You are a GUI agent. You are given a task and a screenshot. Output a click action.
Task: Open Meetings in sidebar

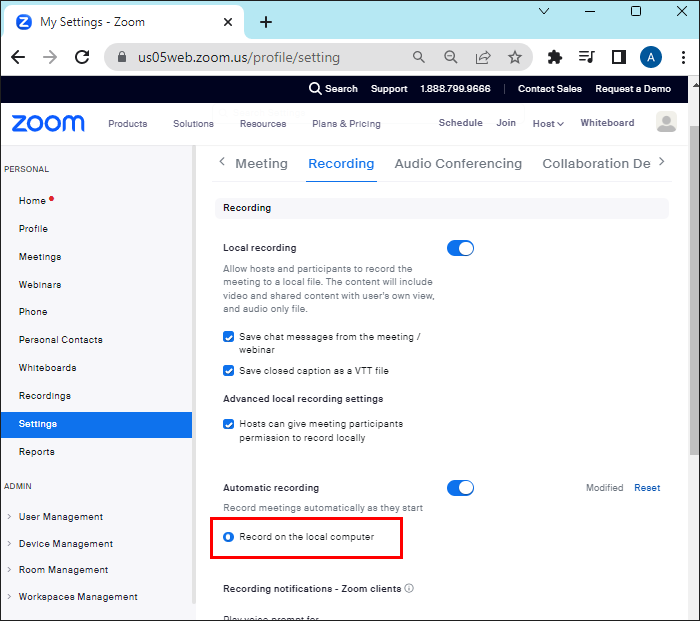[x=40, y=257]
